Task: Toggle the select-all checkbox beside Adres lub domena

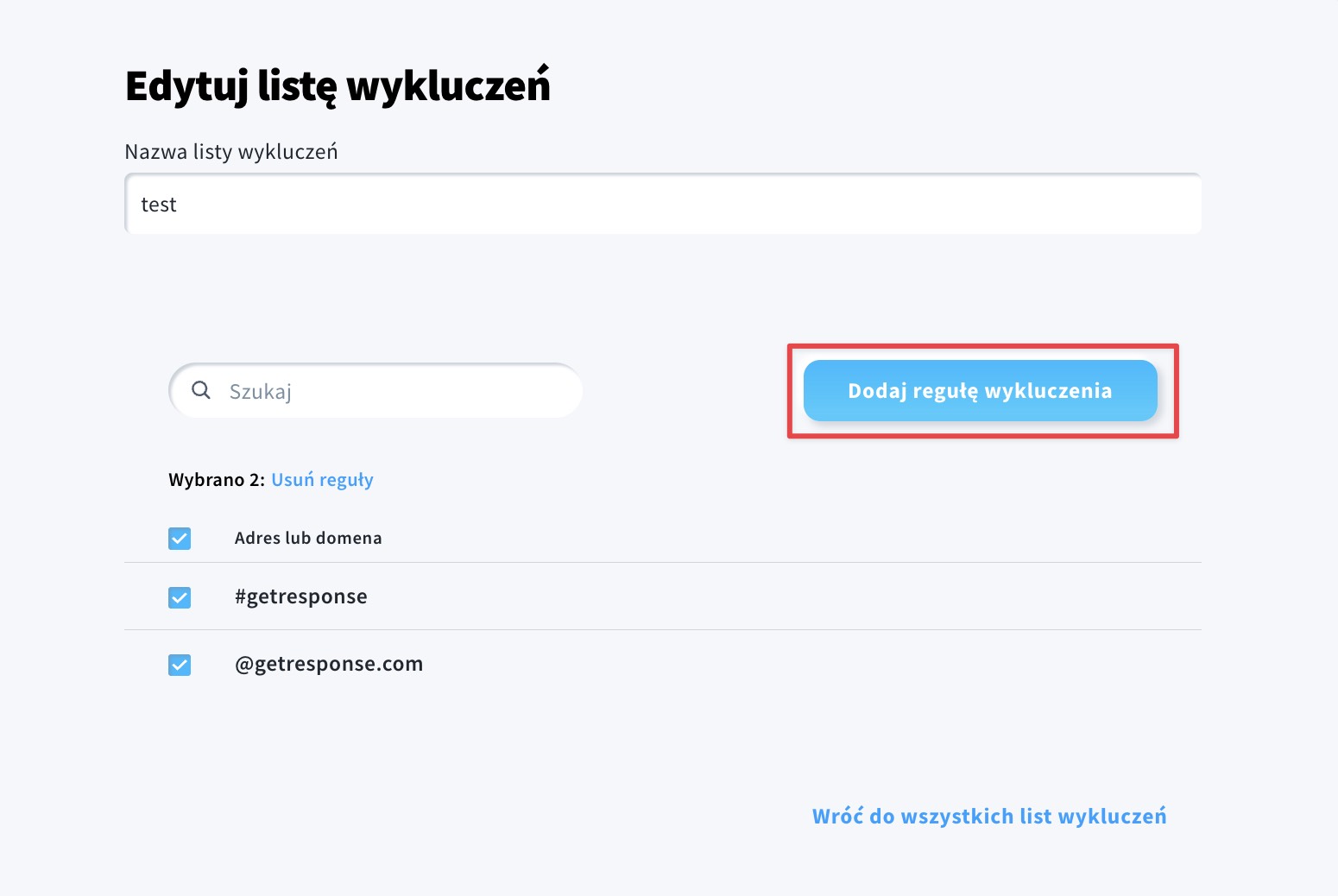Action: [179, 538]
